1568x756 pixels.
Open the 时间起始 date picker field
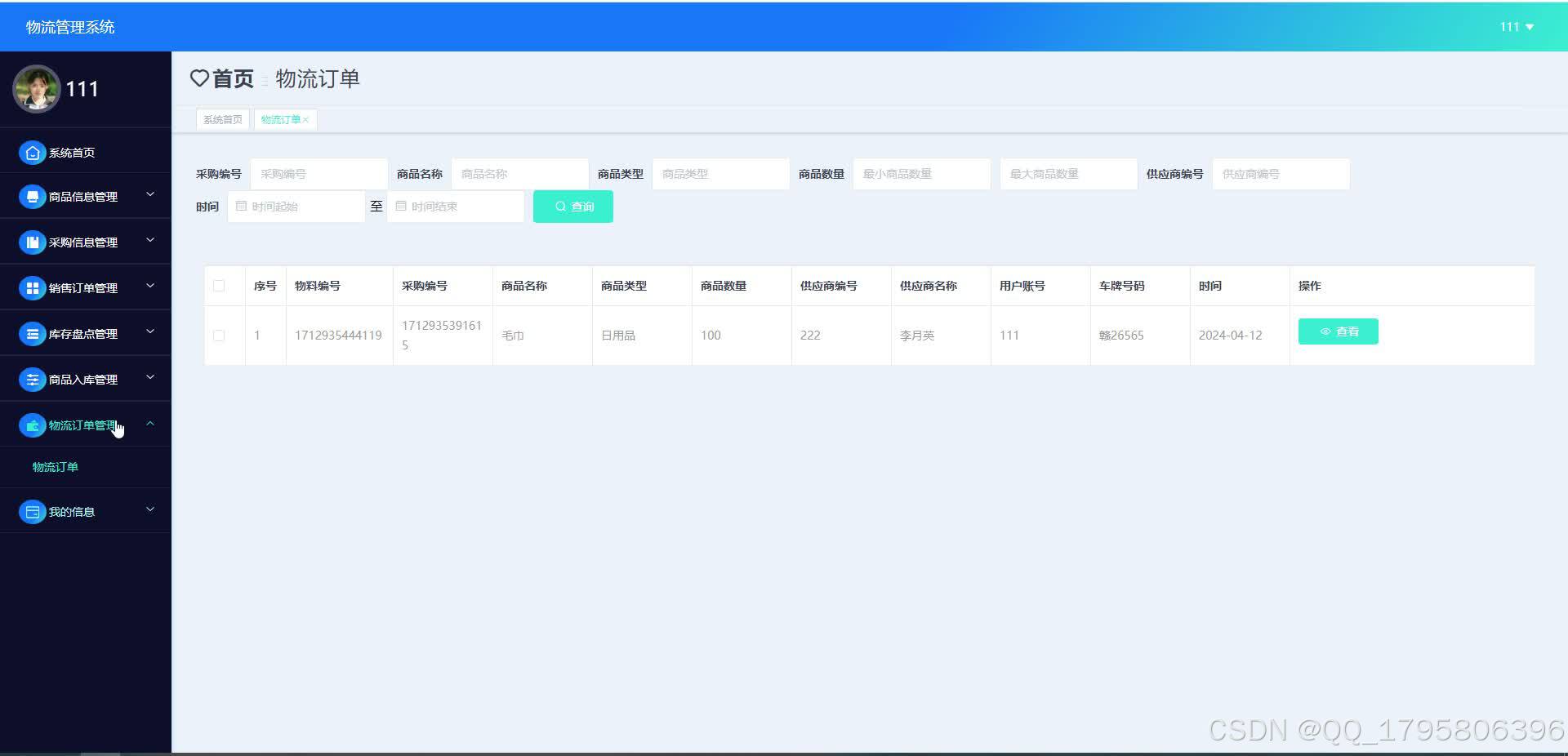(296, 207)
